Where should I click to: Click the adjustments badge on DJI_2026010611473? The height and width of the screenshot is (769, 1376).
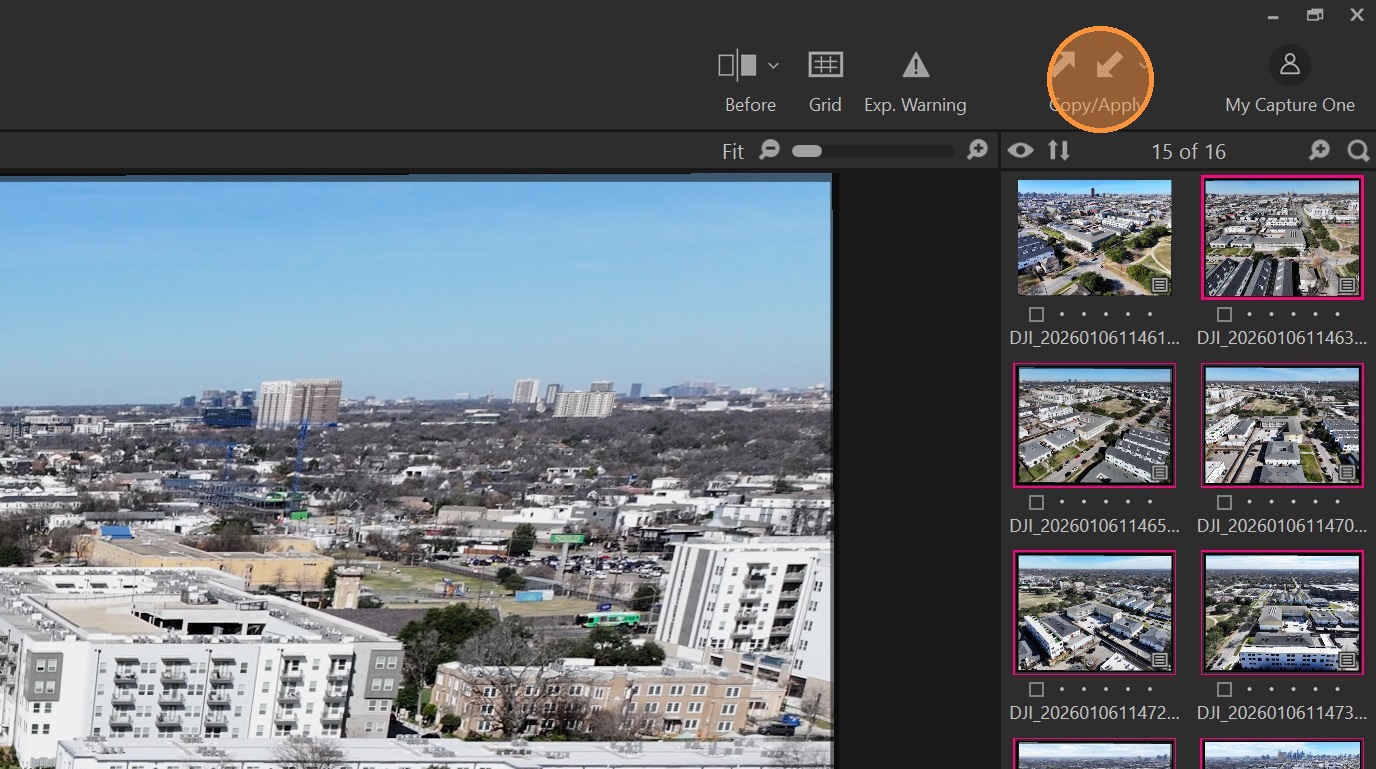[1348, 660]
